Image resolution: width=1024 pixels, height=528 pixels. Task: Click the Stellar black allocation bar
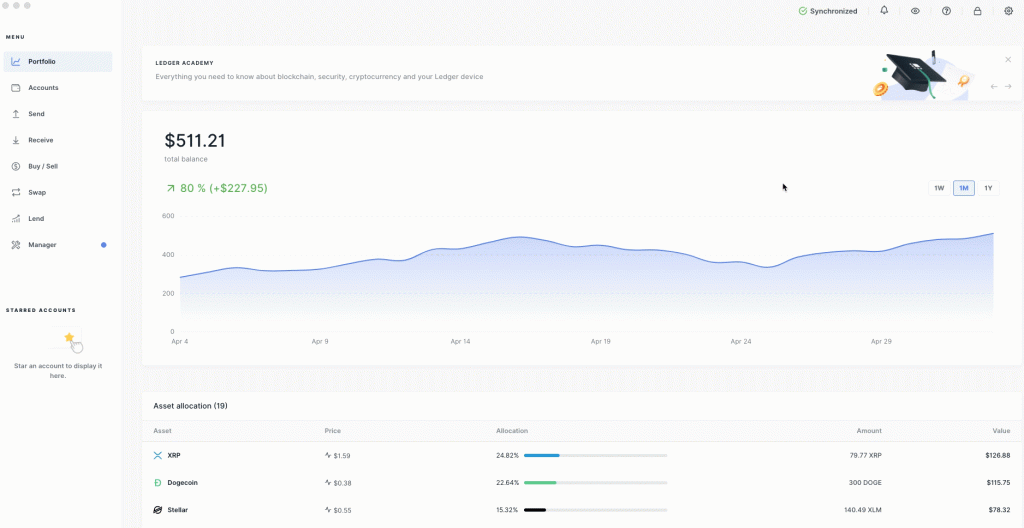coord(535,510)
